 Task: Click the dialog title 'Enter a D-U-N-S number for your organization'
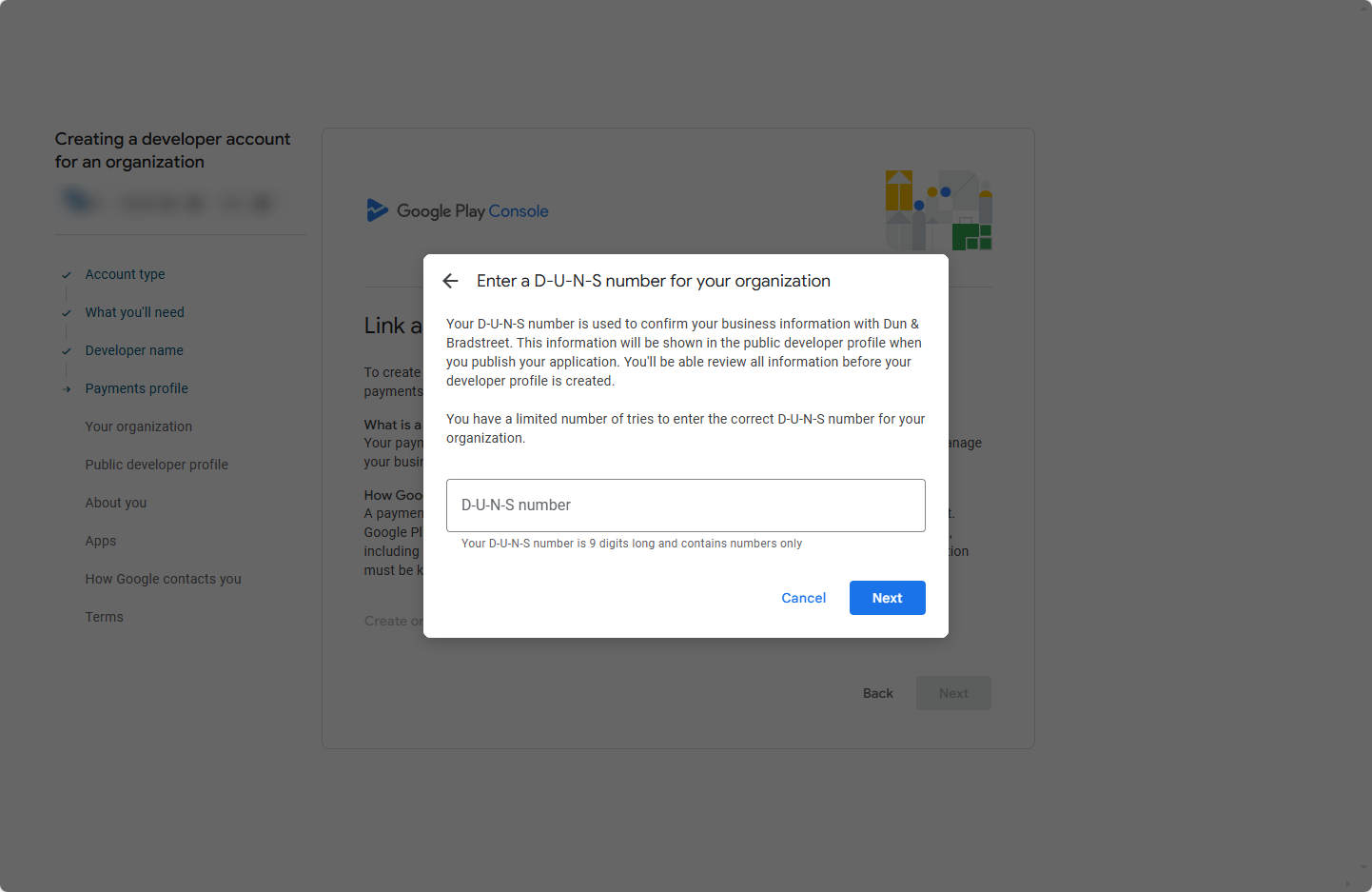tap(654, 281)
